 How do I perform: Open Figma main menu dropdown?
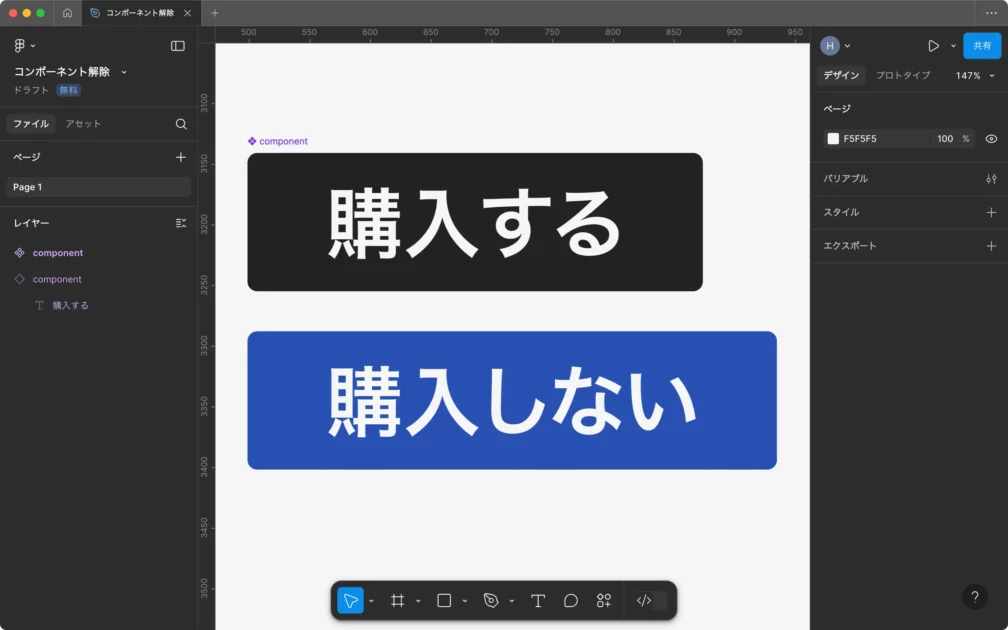point(24,46)
